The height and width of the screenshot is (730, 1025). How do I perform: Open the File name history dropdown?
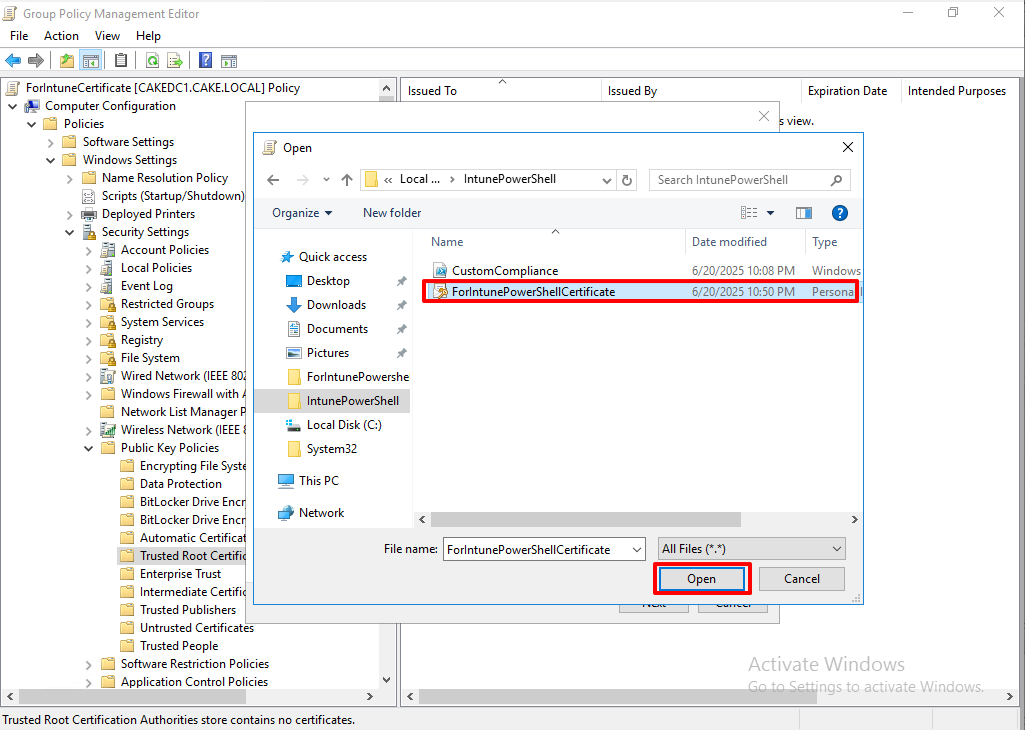point(637,550)
